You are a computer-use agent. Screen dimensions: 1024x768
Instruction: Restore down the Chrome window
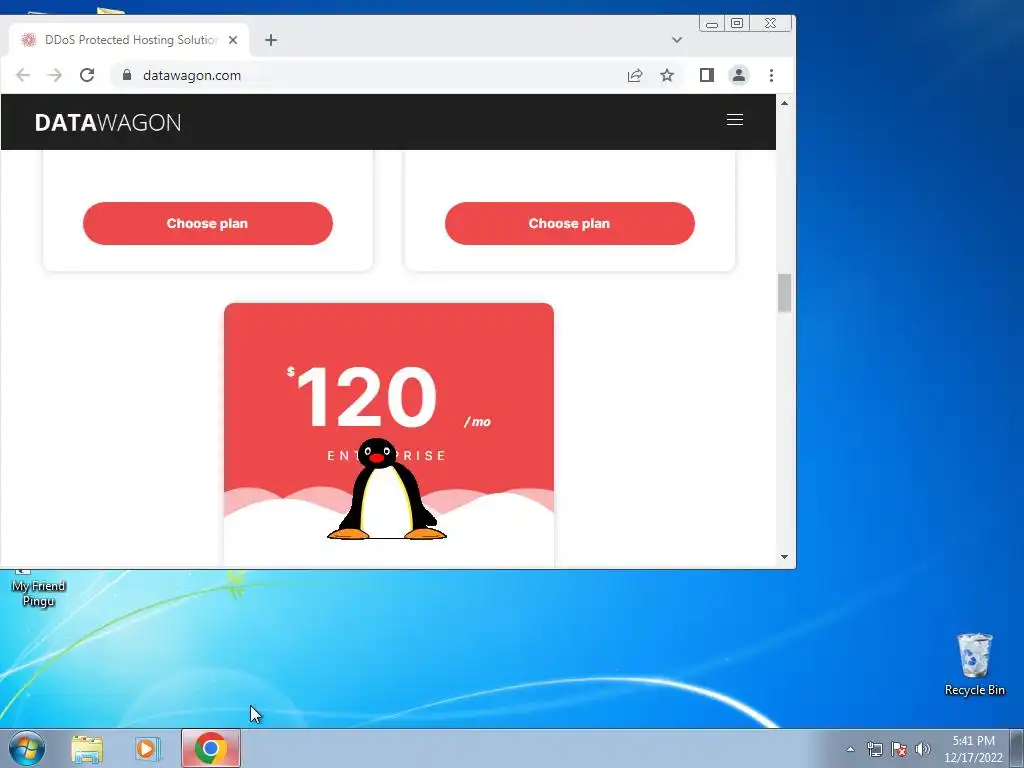tap(737, 24)
